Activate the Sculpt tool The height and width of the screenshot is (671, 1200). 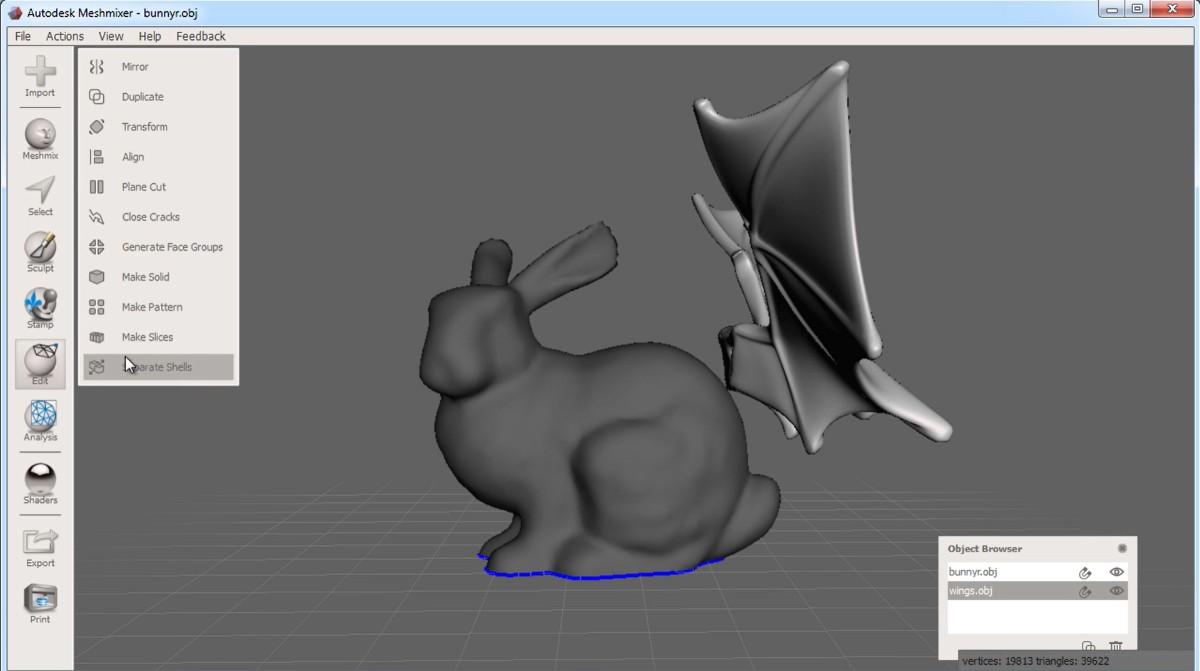[x=40, y=252]
